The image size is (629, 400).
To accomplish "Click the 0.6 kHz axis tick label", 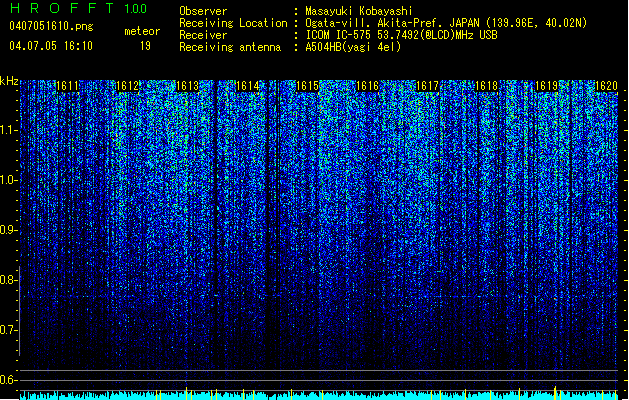I will click(x=9, y=380).
